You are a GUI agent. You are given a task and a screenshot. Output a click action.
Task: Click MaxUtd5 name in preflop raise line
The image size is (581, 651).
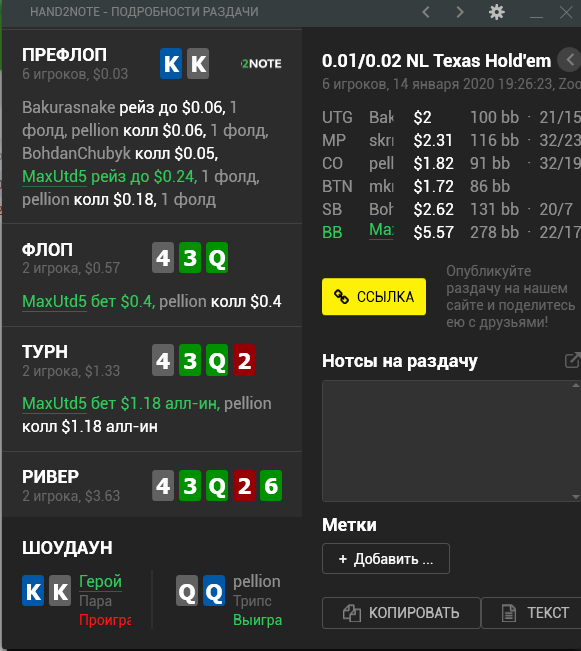click(54, 176)
